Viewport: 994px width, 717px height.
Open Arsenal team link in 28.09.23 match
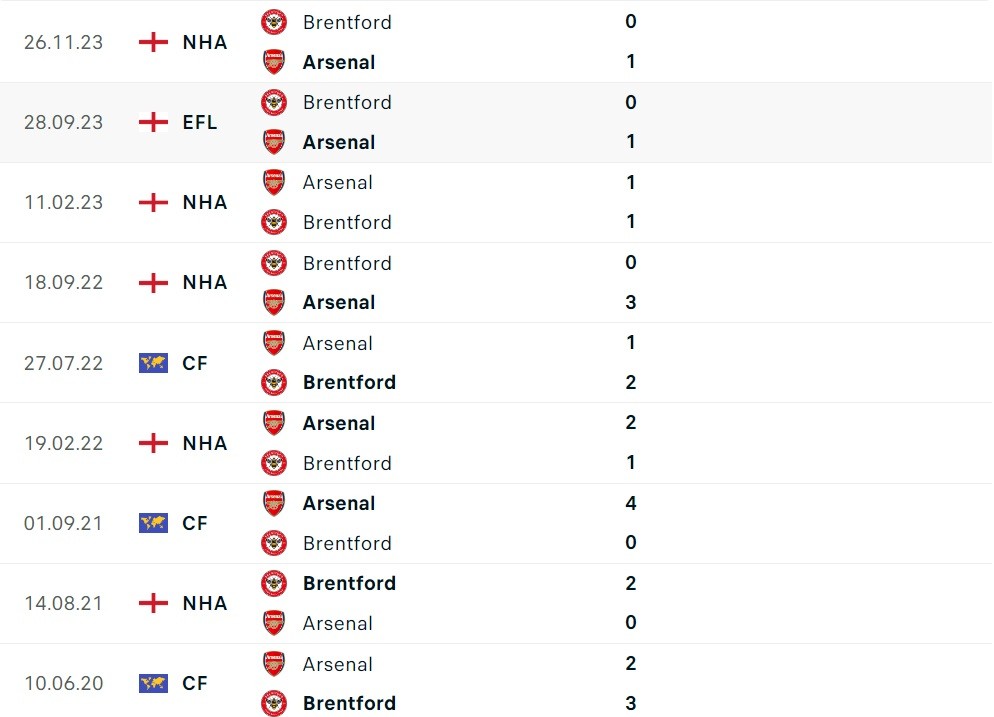coord(339,142)
